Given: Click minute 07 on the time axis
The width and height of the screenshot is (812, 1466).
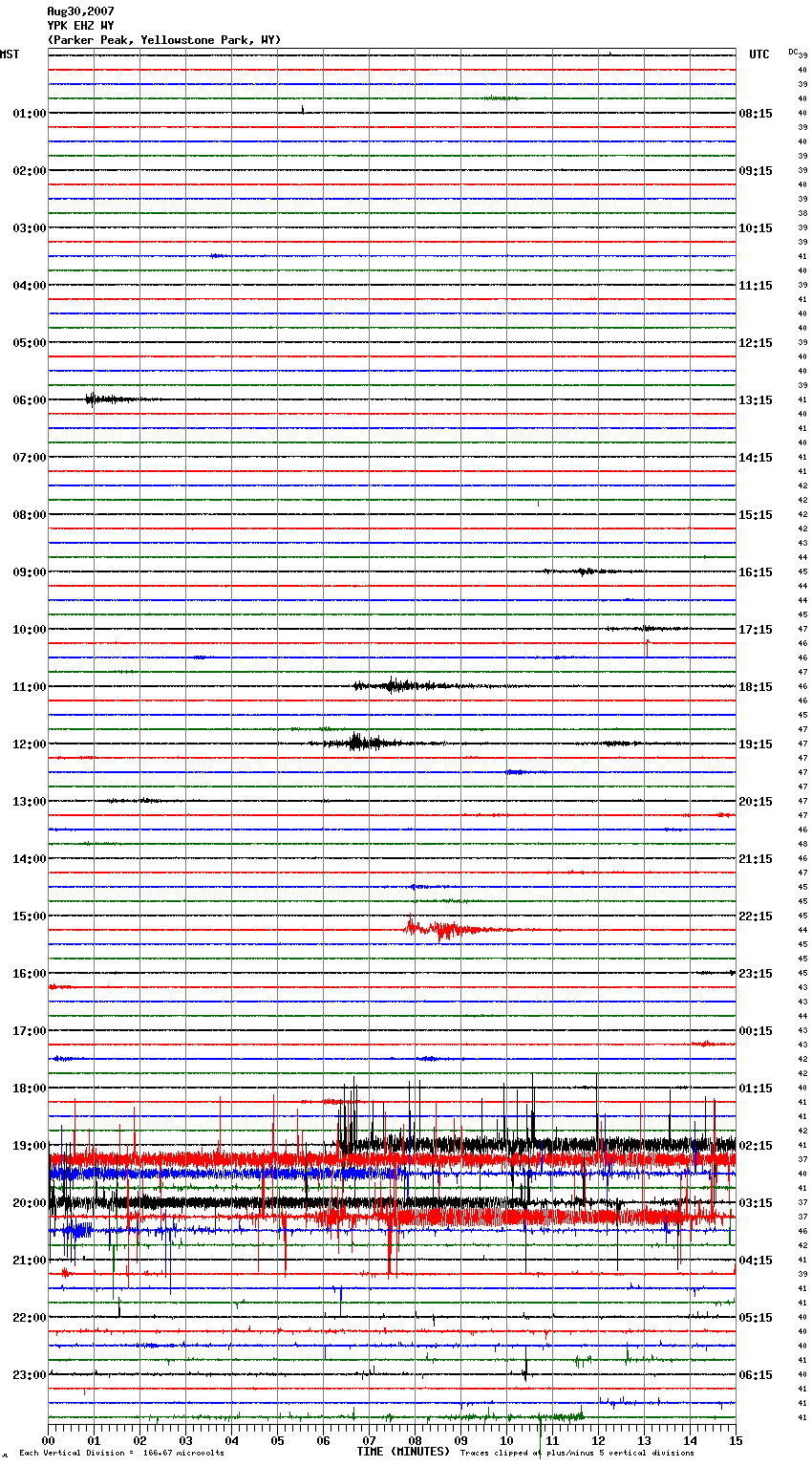Looking at the screenshot, I should (x=370, y=1440).
